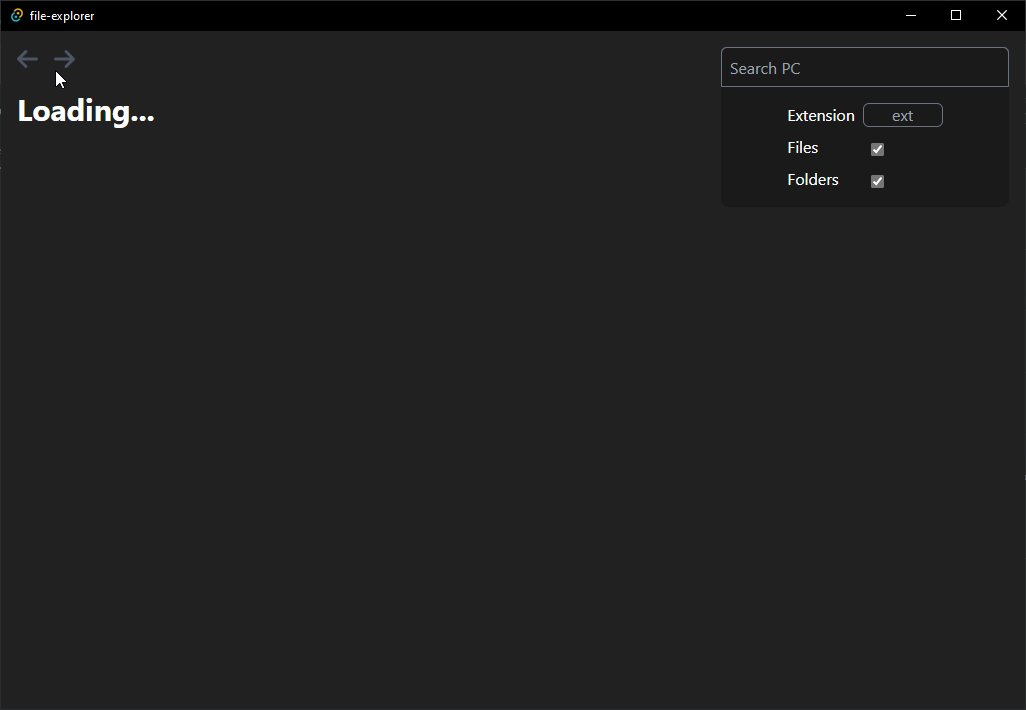Click the Loading... heading
The height and width of the screenshot is (710, 1026).
coord(86,111)
